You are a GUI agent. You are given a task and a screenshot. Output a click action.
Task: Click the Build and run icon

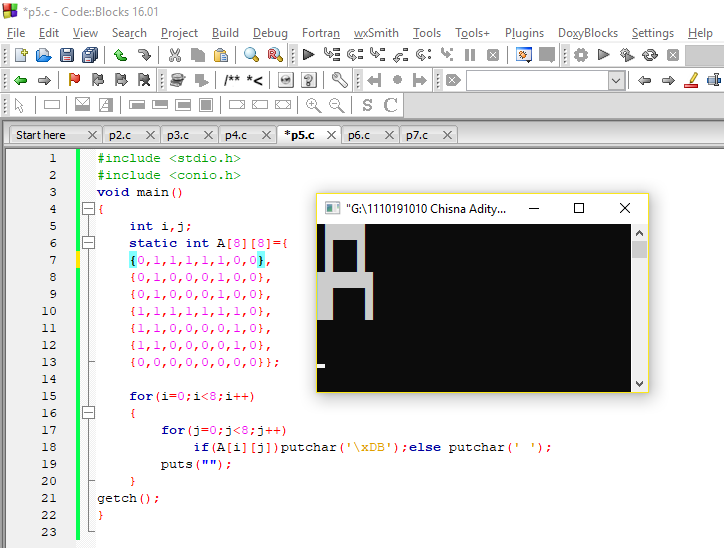[626, 55]
